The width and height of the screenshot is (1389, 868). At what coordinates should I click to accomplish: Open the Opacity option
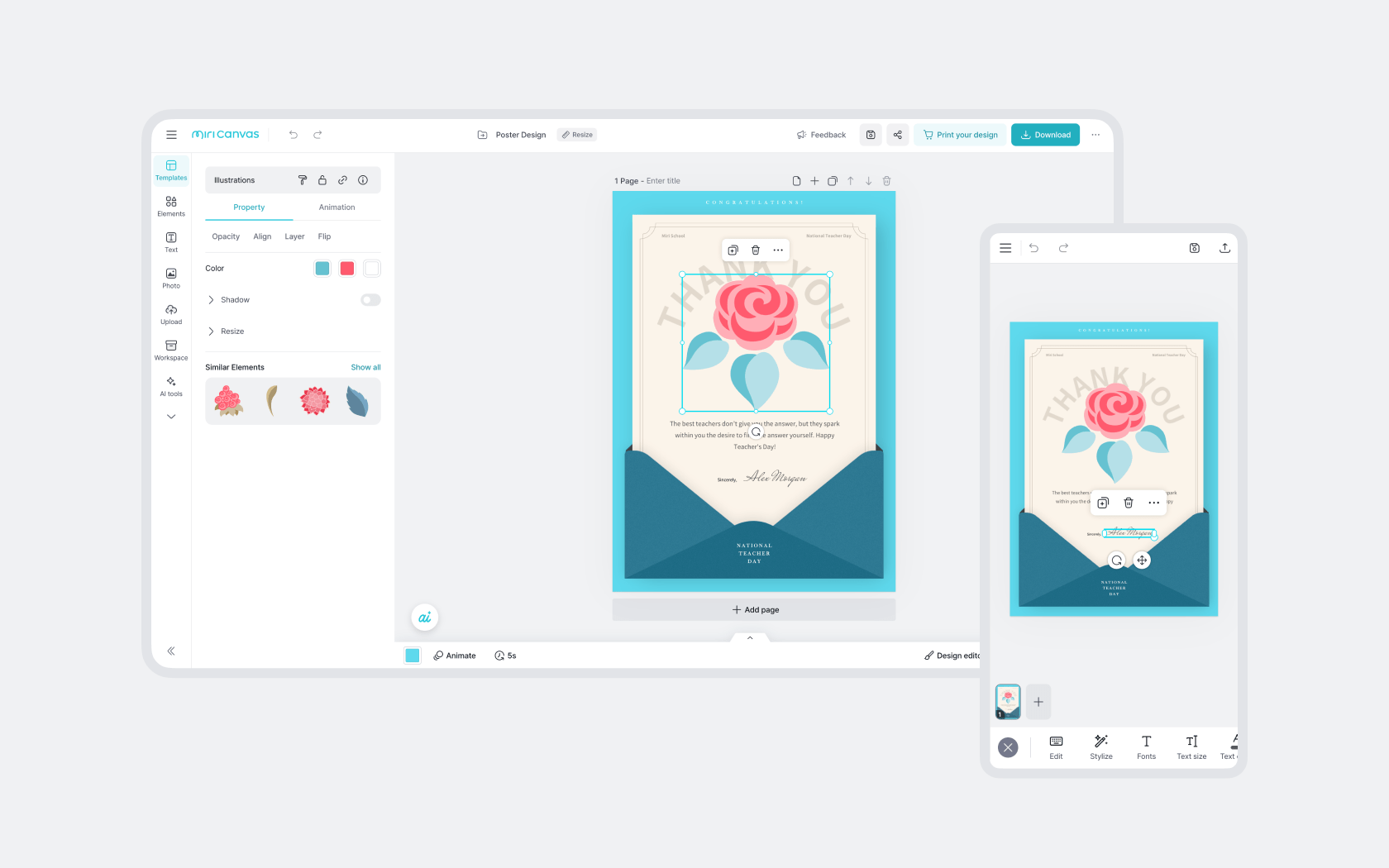click(x=226, y=236)
